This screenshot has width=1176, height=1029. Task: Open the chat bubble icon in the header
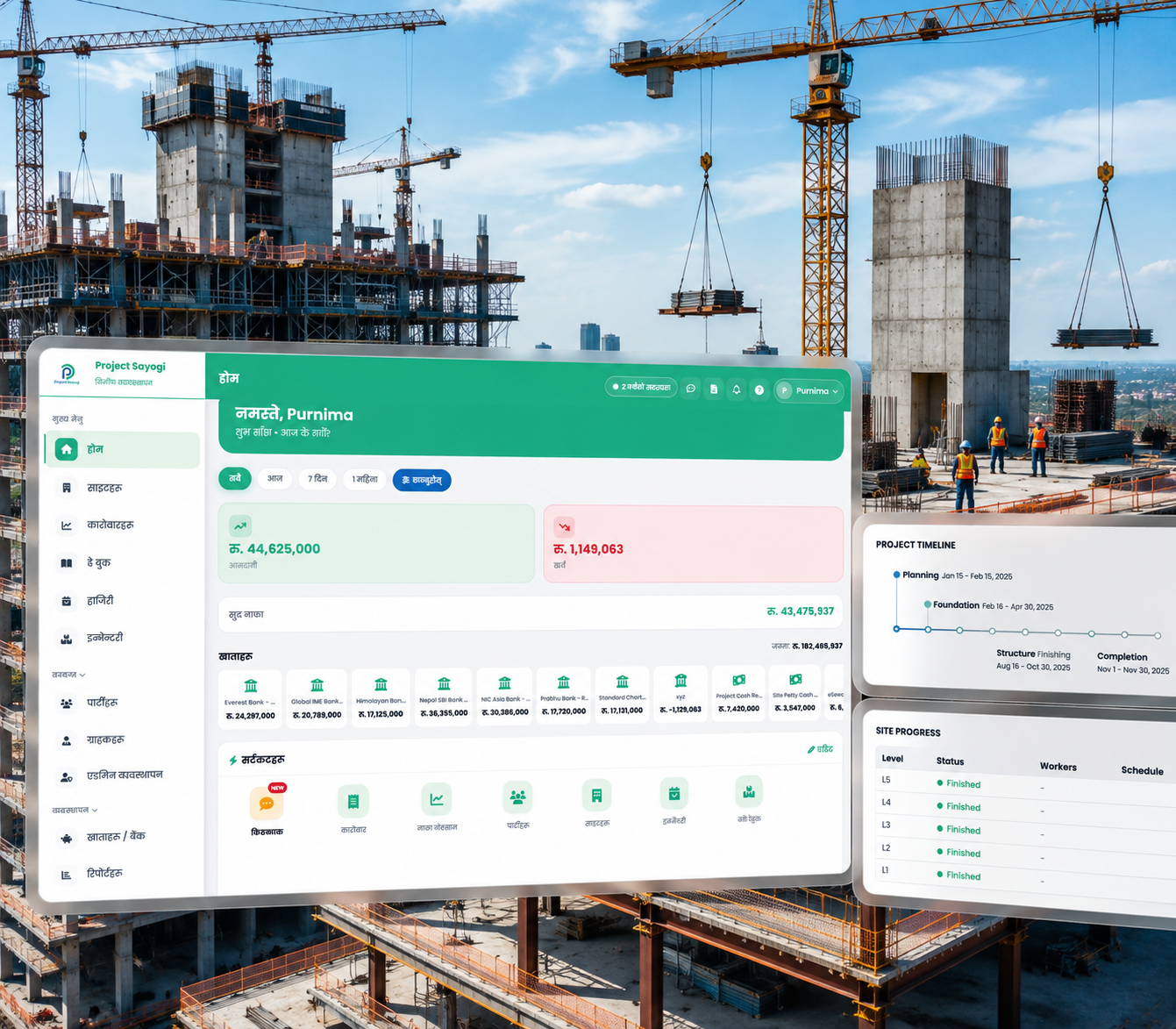[691, 389]
